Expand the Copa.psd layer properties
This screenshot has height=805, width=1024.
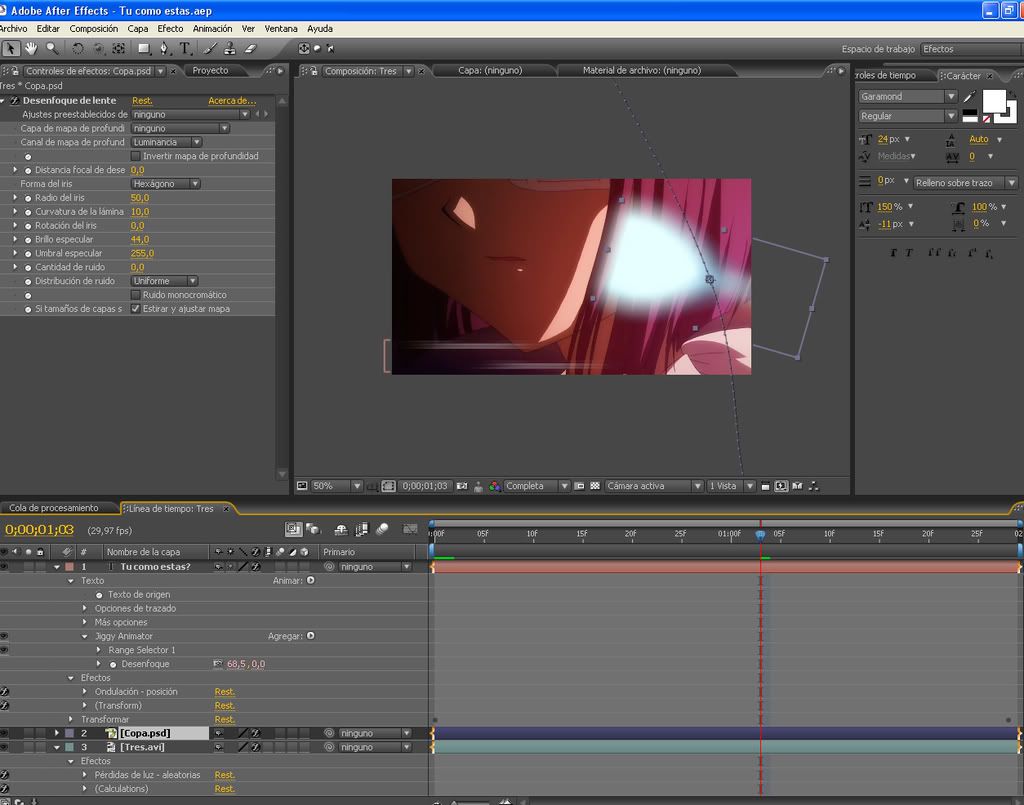(x=57, y=733)
